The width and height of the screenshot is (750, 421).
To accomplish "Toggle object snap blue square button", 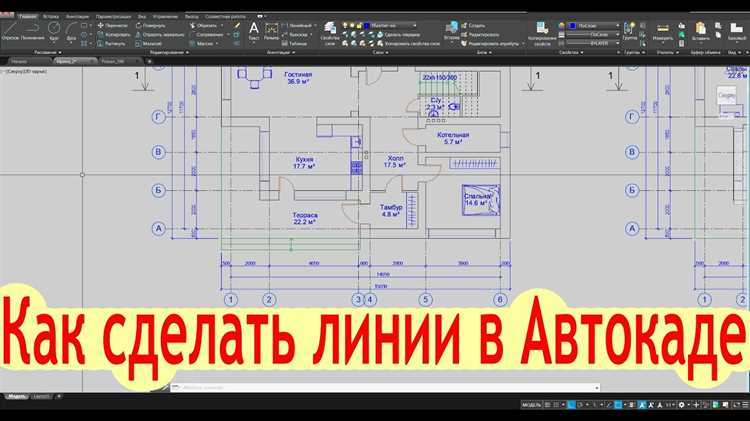I will (x=618, y=405).
